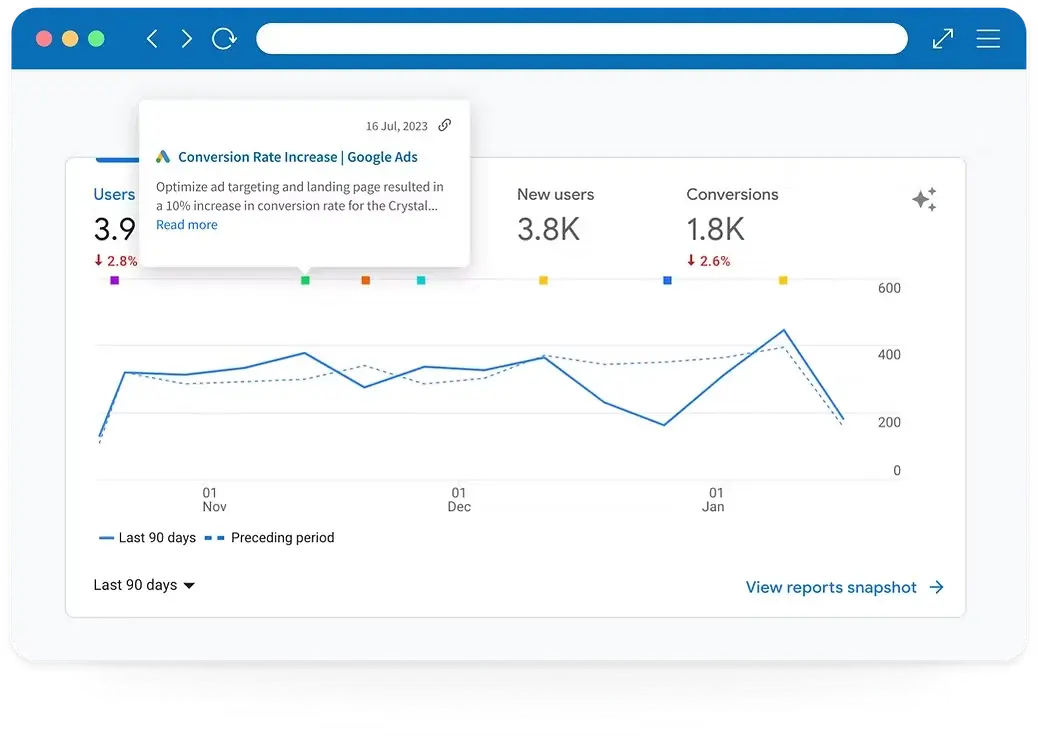
Task: Click Read more in annotation popup
Action: click(x=187, y=225)
